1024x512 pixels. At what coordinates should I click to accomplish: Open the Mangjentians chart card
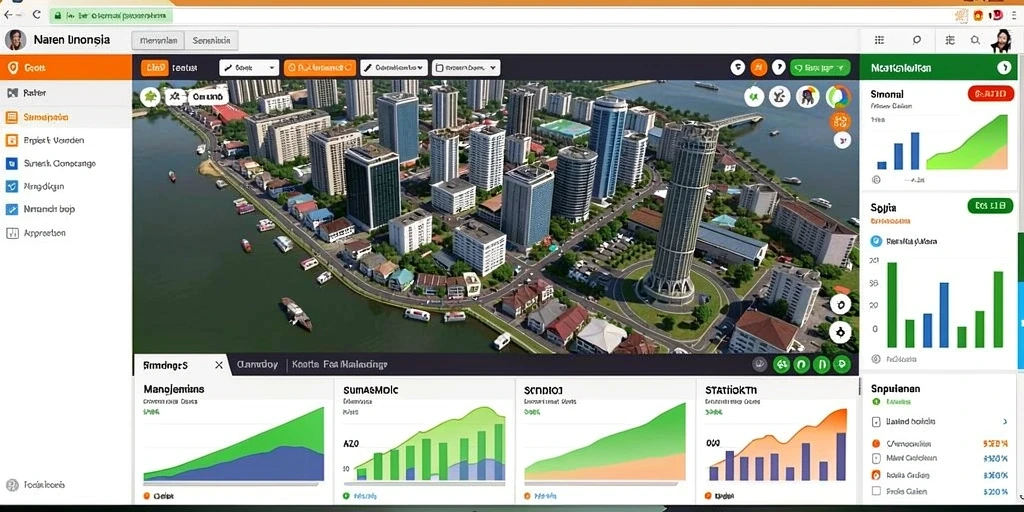[234, 441]
